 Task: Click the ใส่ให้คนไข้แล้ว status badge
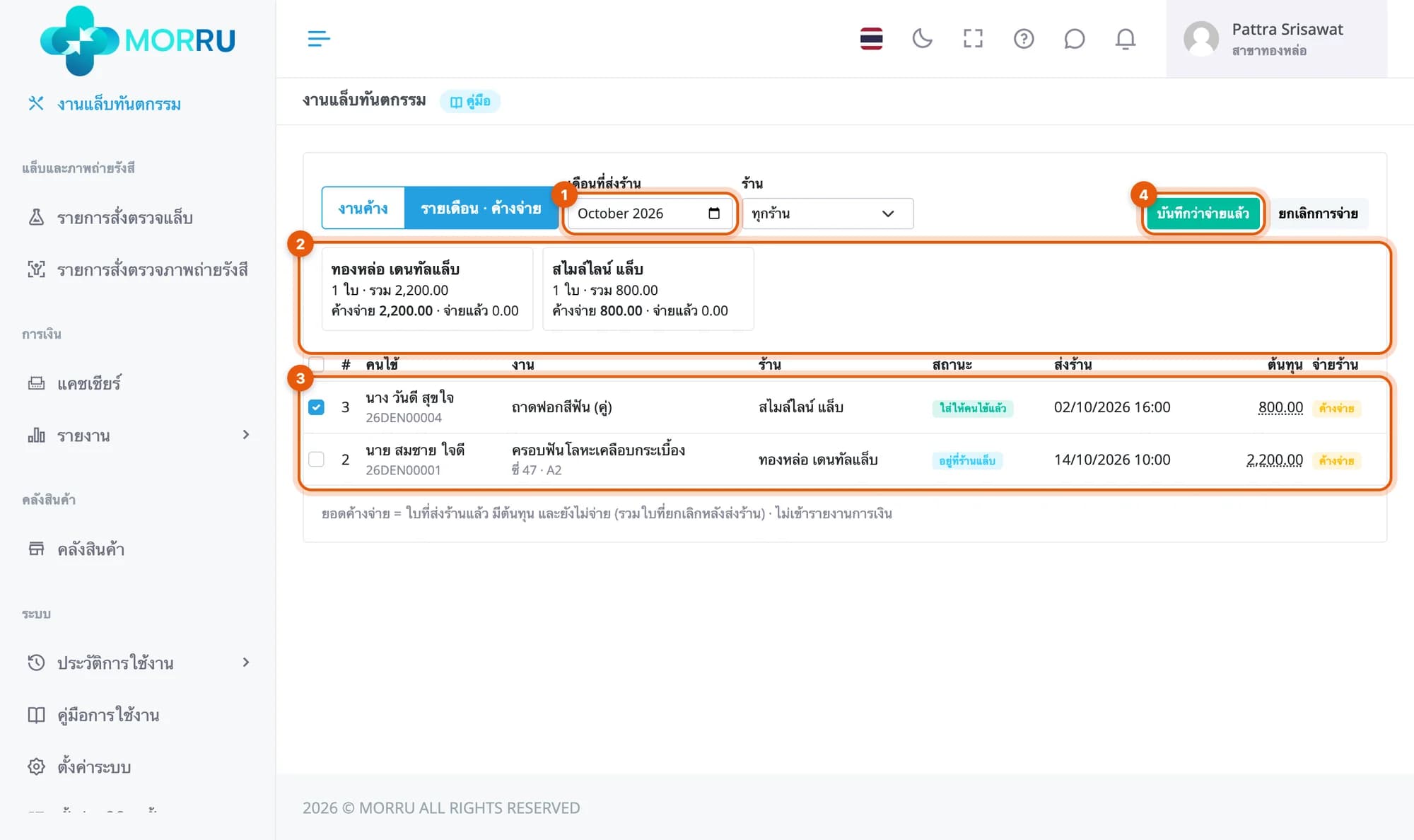[x=972, y=408]
